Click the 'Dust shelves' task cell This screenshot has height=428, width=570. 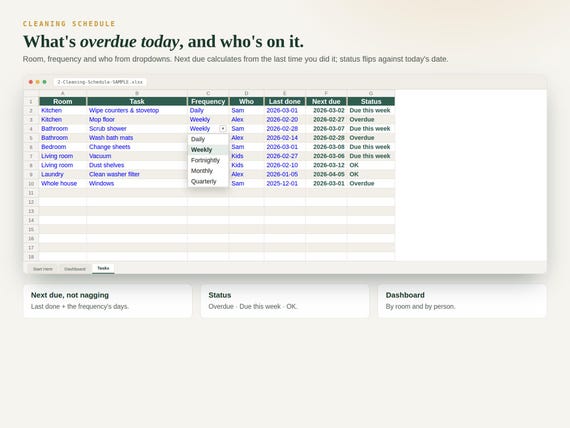[x=137, y=165]
